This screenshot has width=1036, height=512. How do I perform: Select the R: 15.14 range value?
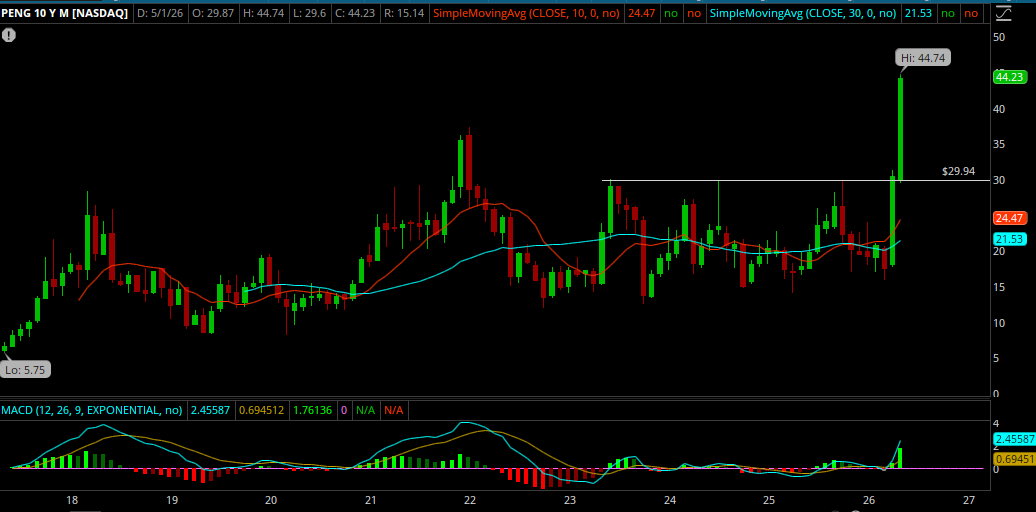tap(402, 13)
